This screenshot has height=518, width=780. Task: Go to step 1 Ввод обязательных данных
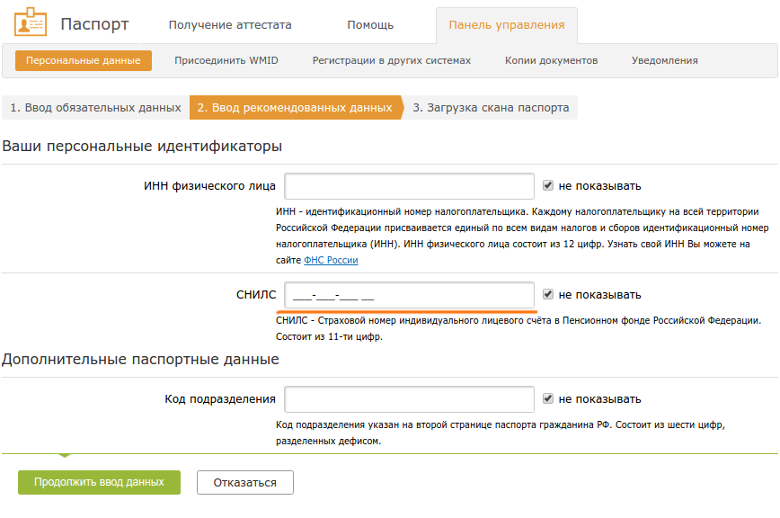tap(95, 108)
